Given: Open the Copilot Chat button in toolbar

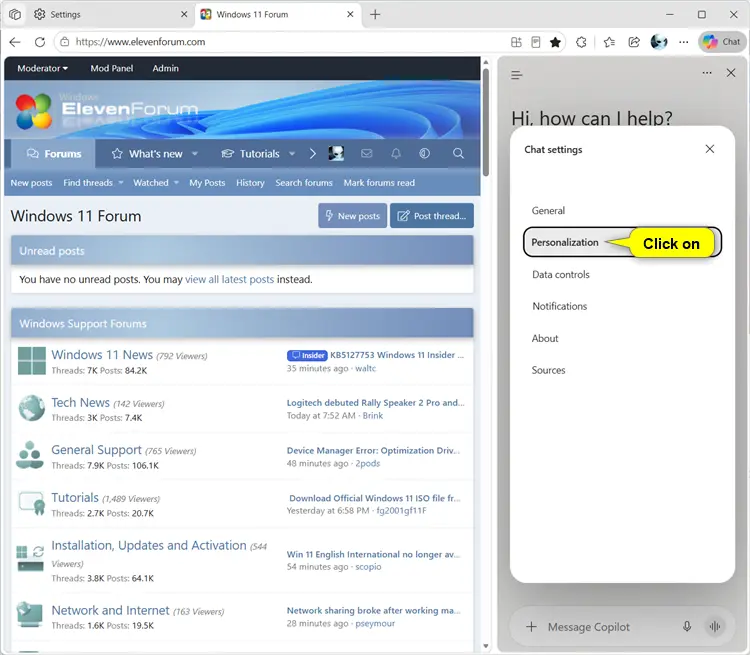Looking at the screenshot, I should tap(722, 42).
